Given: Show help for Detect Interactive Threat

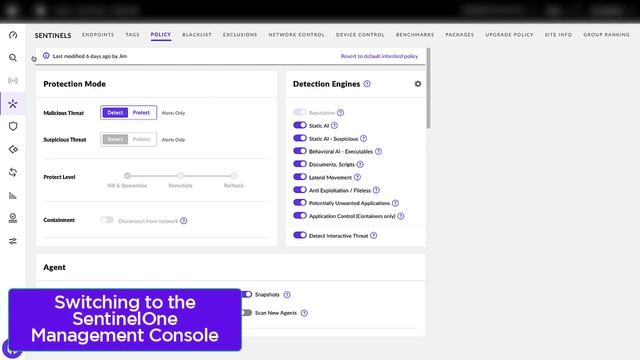Looking at the screenshot, I should 373,236.
